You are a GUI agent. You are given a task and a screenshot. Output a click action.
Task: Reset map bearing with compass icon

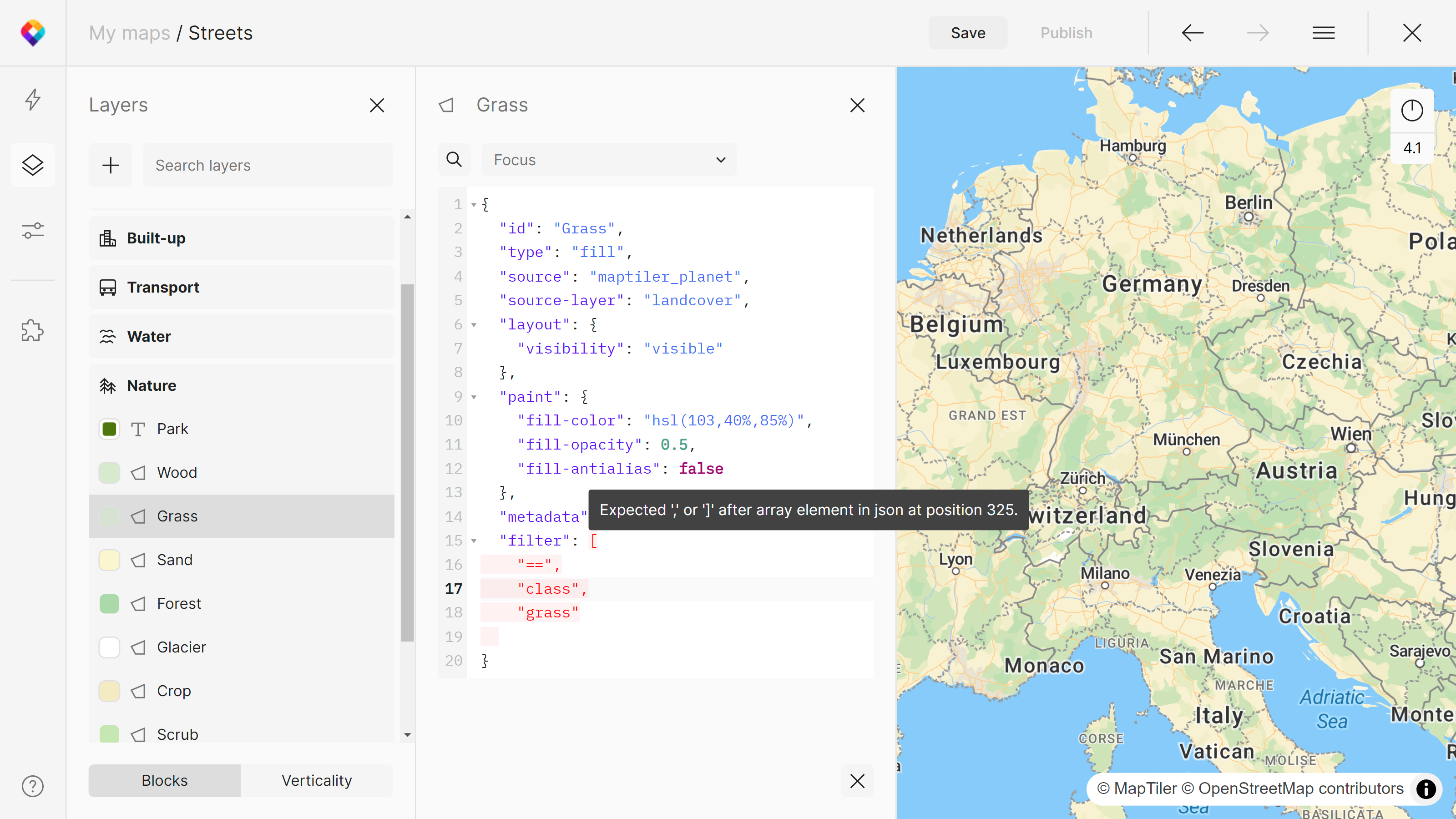[x=1411, y=110]
